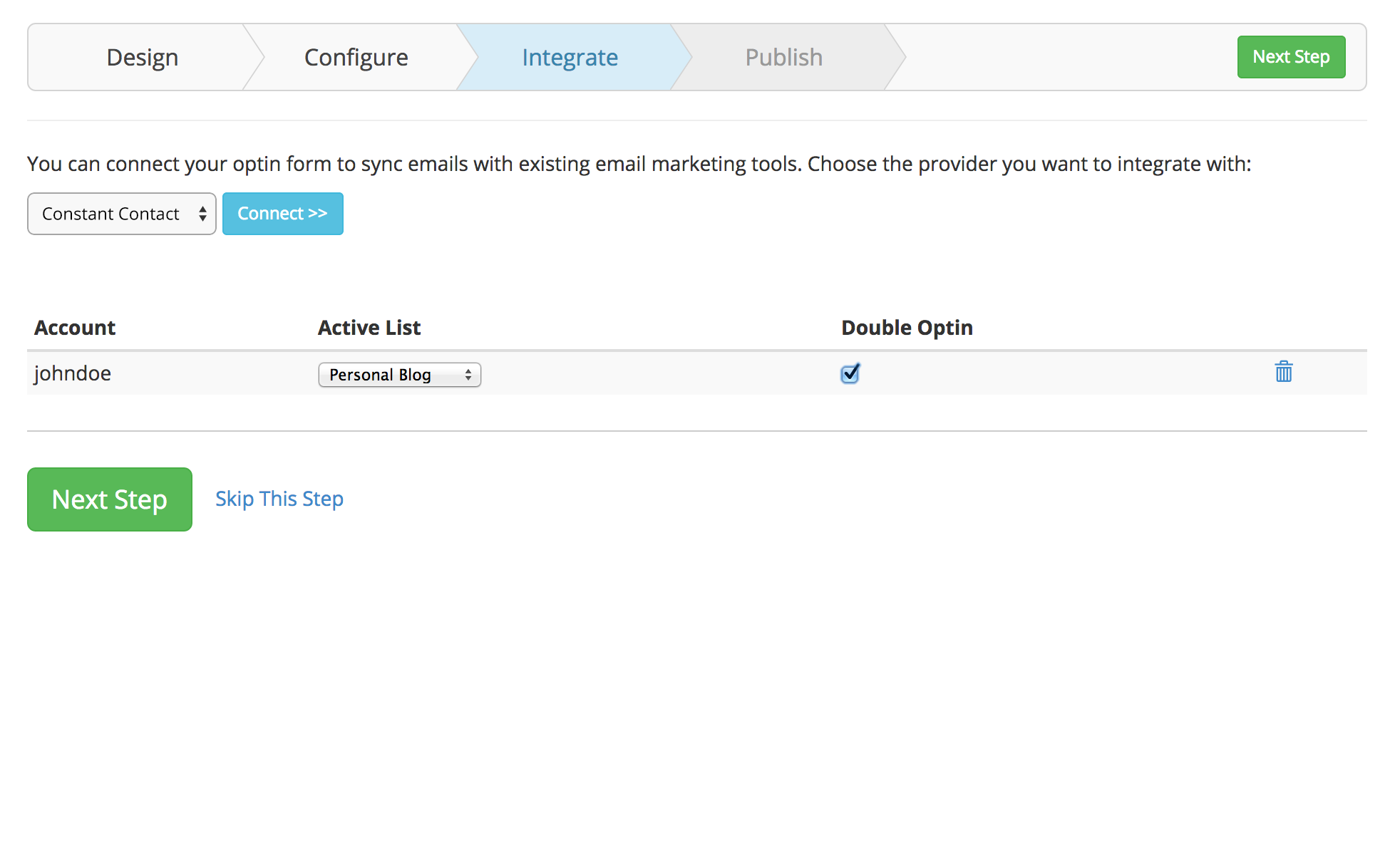The width and height of the screenshot is (1400, 845).
Task: Switch to the Configure step tab
Action: [356, 57]
